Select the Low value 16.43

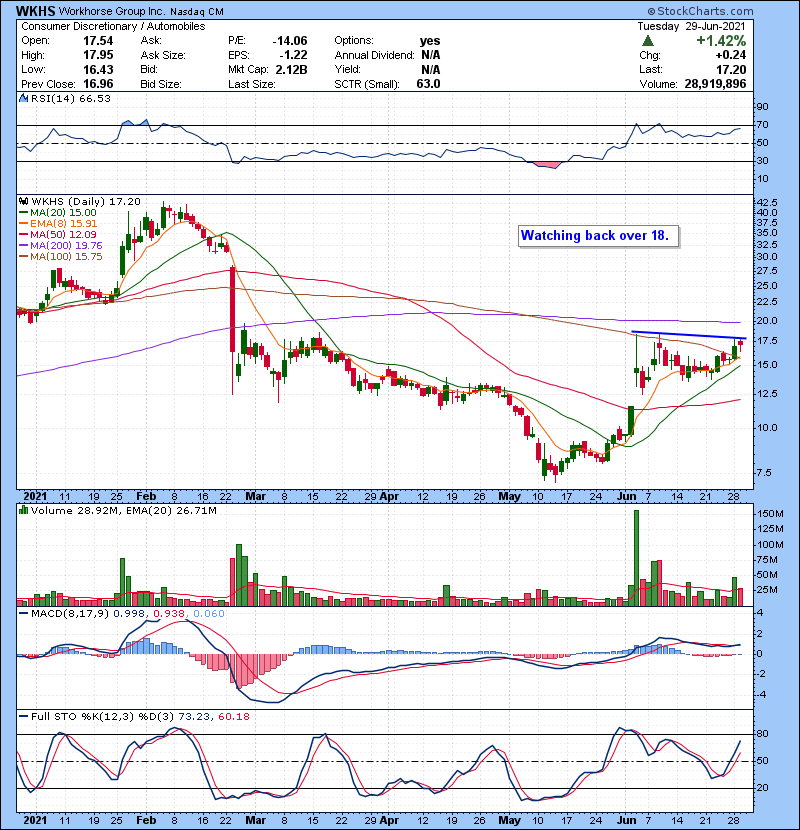pos(98,70)
